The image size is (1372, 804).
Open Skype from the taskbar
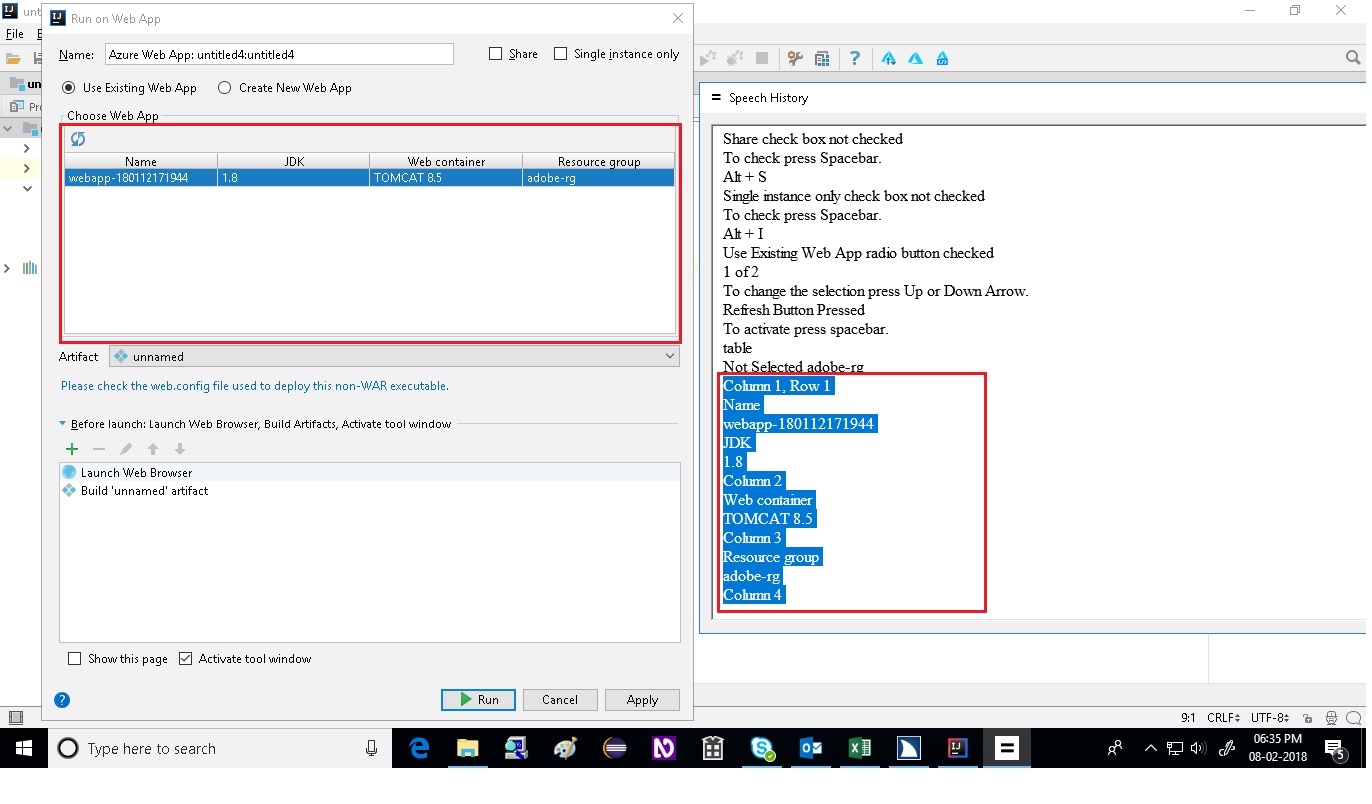click(x=762, y=748)
